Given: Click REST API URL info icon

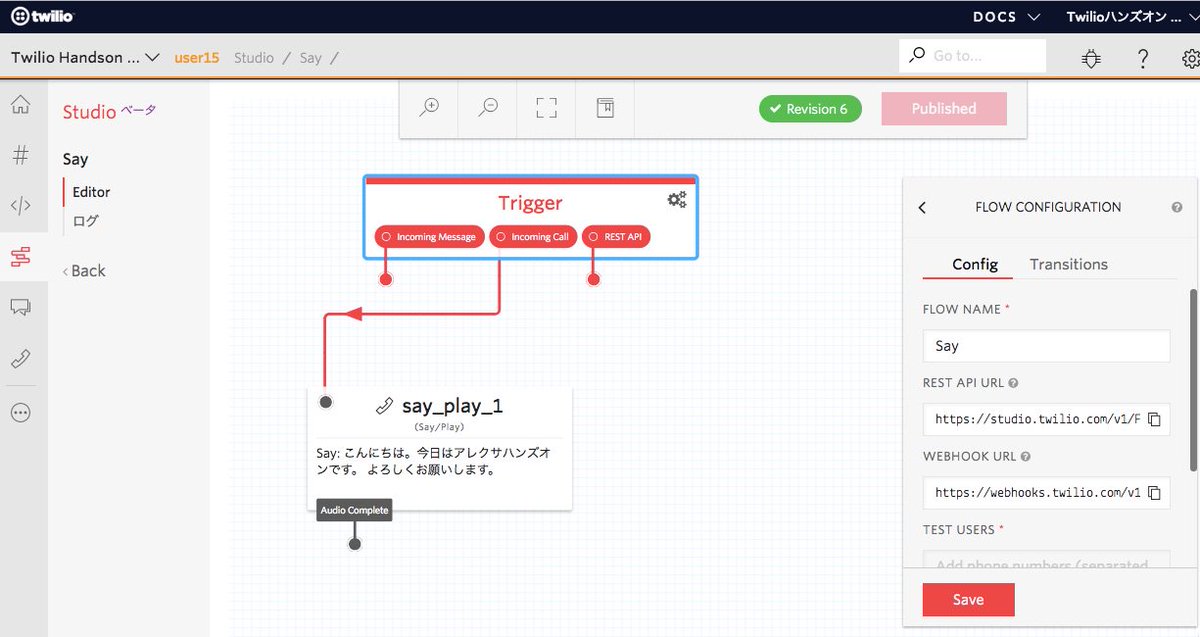Looking at the screenshot, I should pos(1013,383).
